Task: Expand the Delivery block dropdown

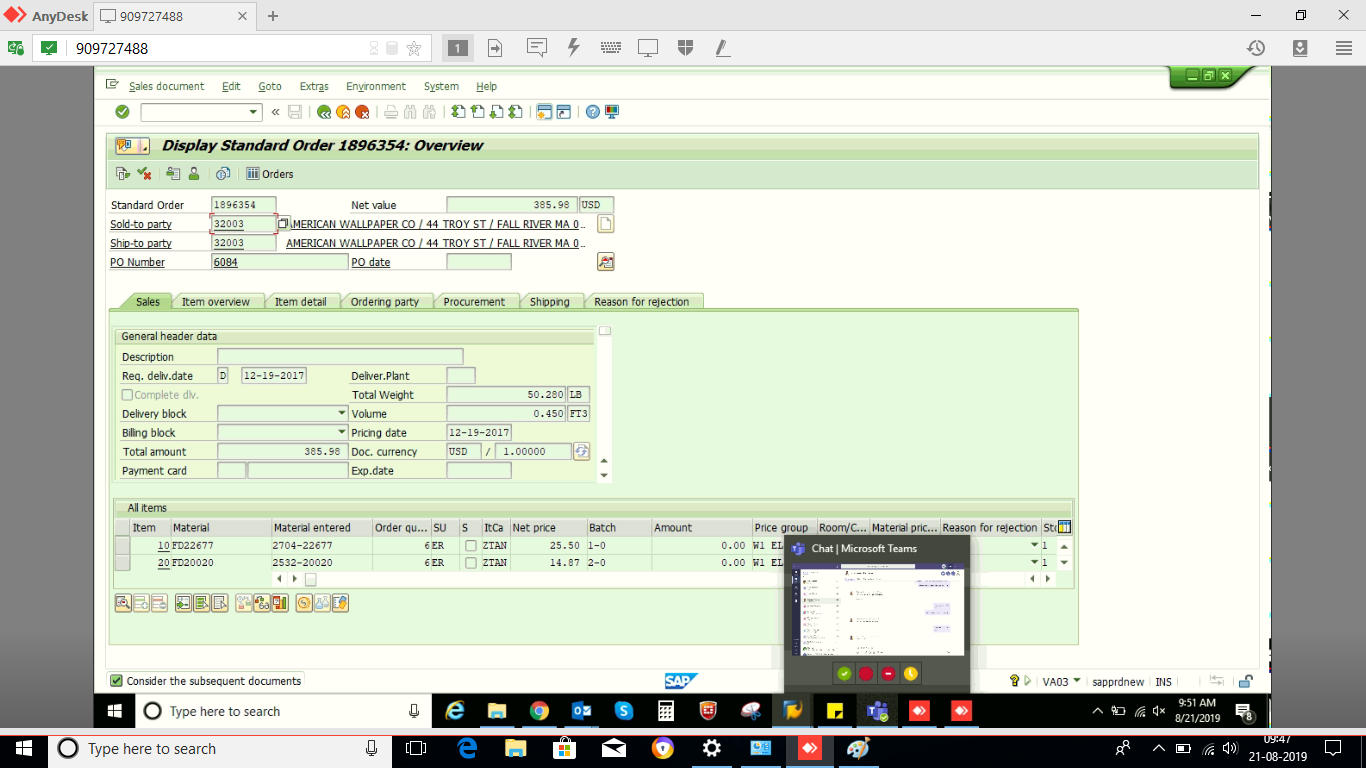Action: pyautogui.click(x=341, y=414)
